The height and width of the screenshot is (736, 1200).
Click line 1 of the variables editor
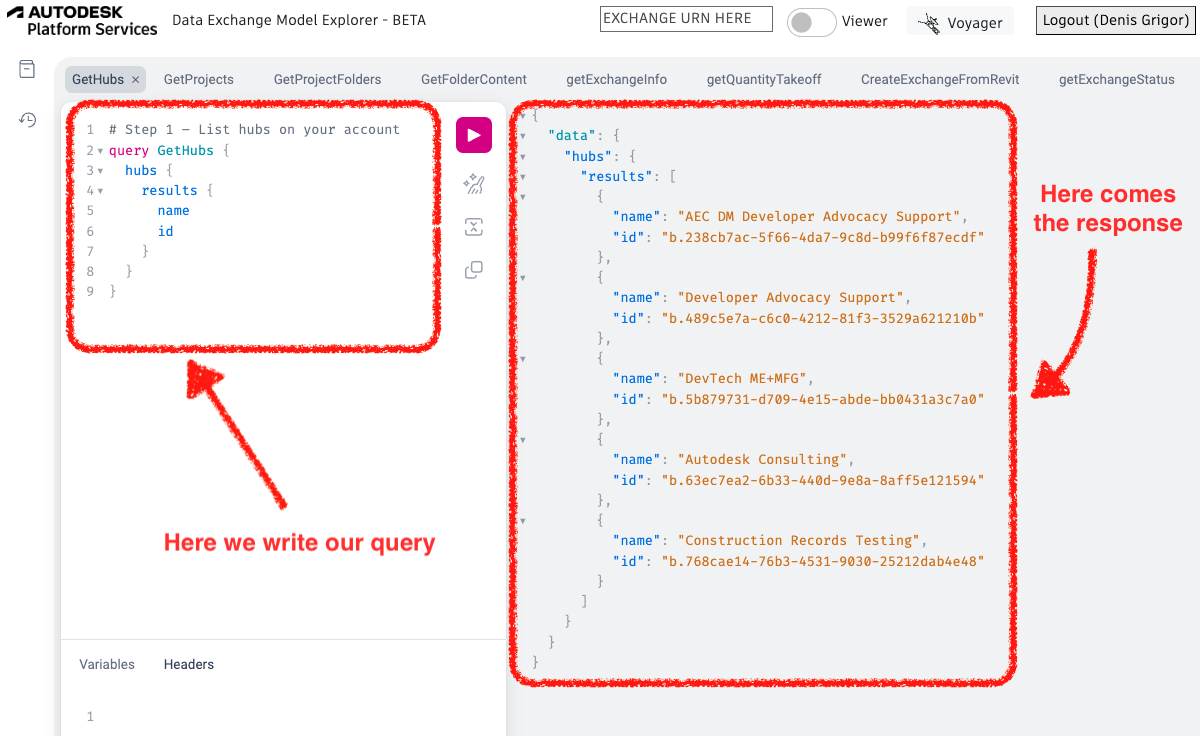coord(283,717)
